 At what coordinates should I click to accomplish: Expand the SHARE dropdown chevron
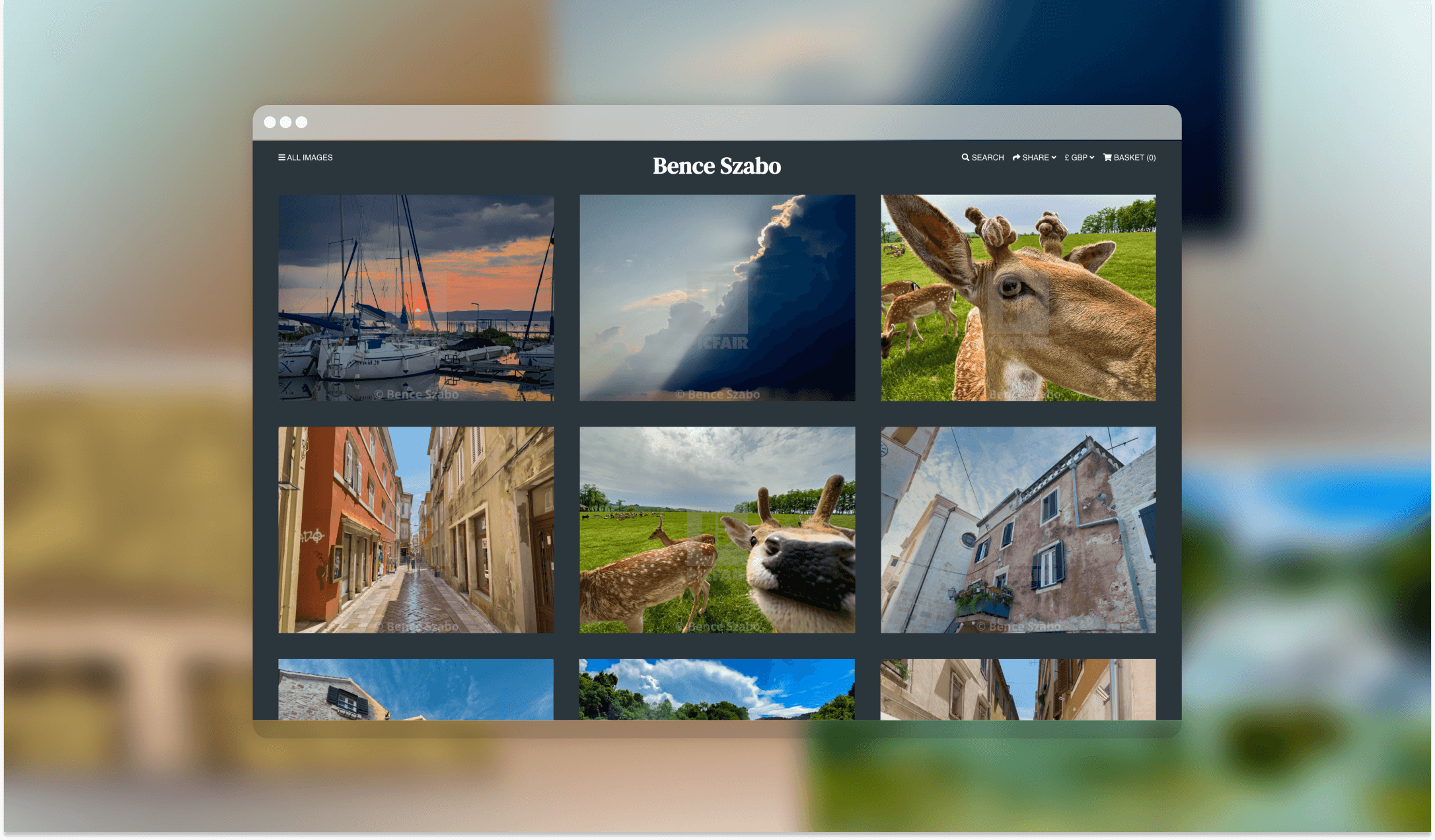pos(1054,157)
